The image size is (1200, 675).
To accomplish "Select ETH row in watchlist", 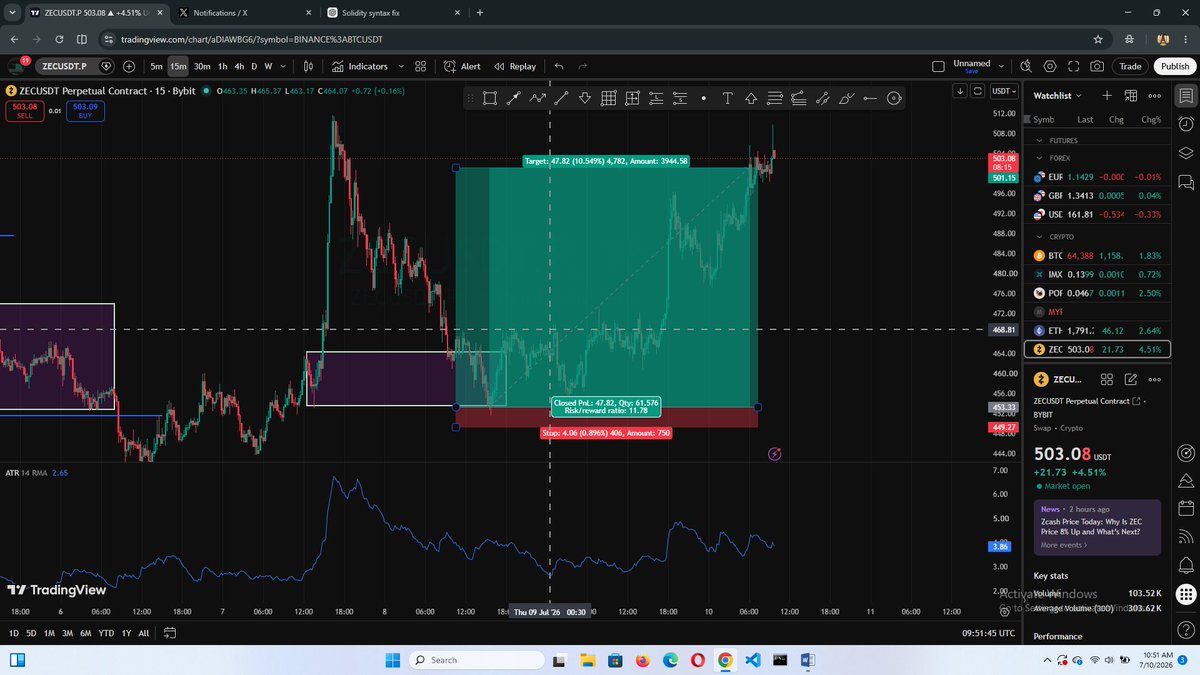I will tap(1097, 330).
